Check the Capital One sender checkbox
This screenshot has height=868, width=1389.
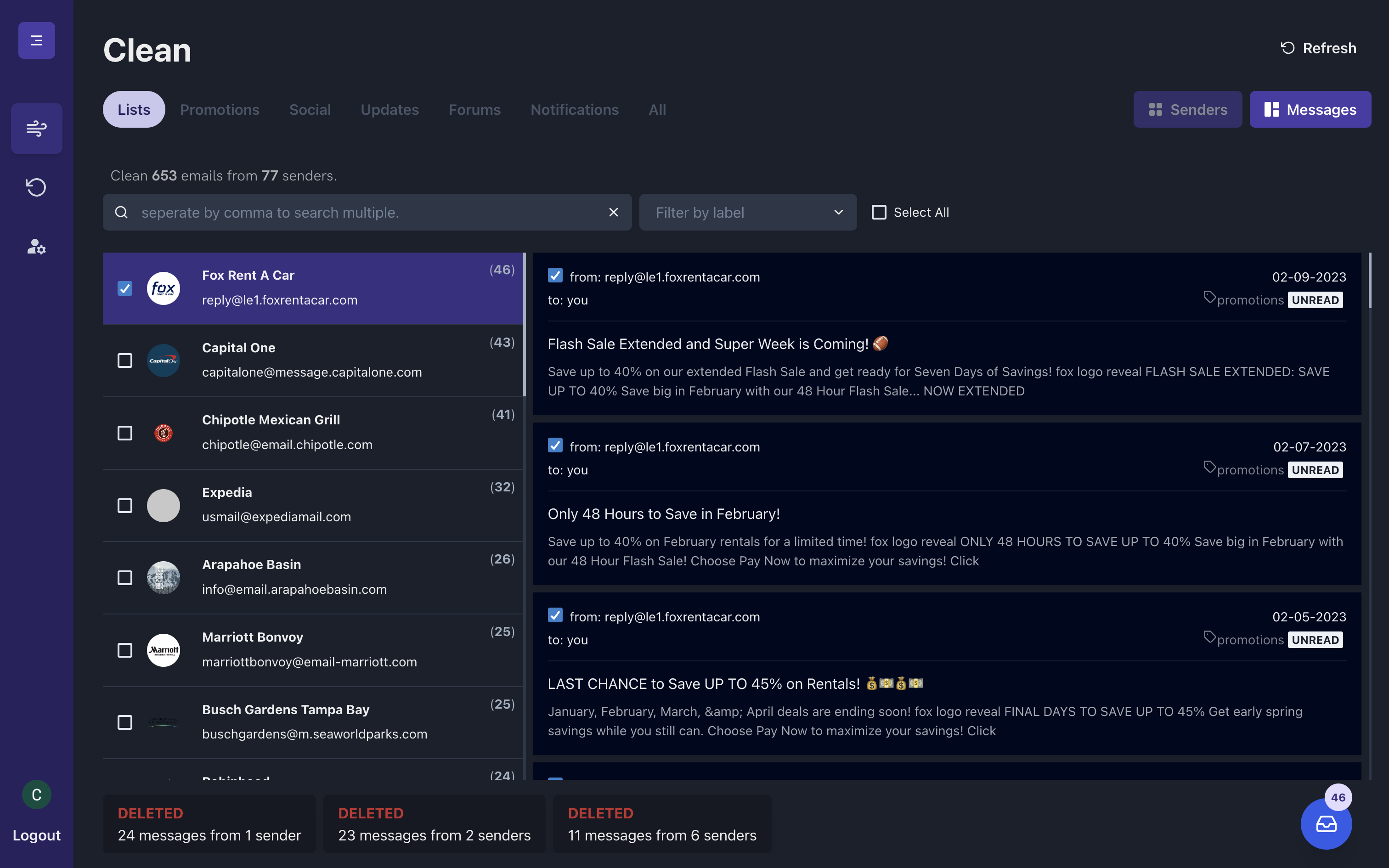point(124,361)
